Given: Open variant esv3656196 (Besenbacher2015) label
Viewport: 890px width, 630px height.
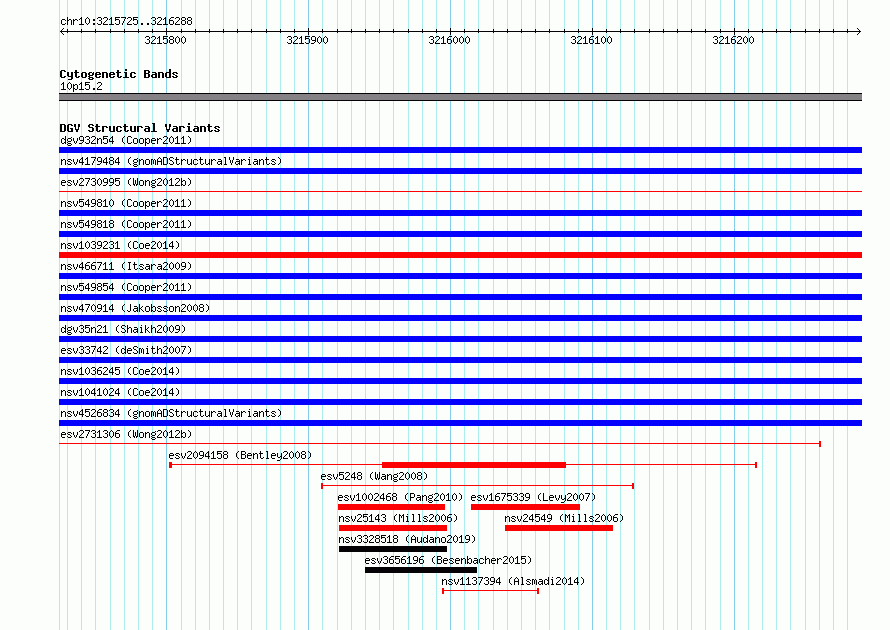Looking at the screenshot, I should (448, 560).
